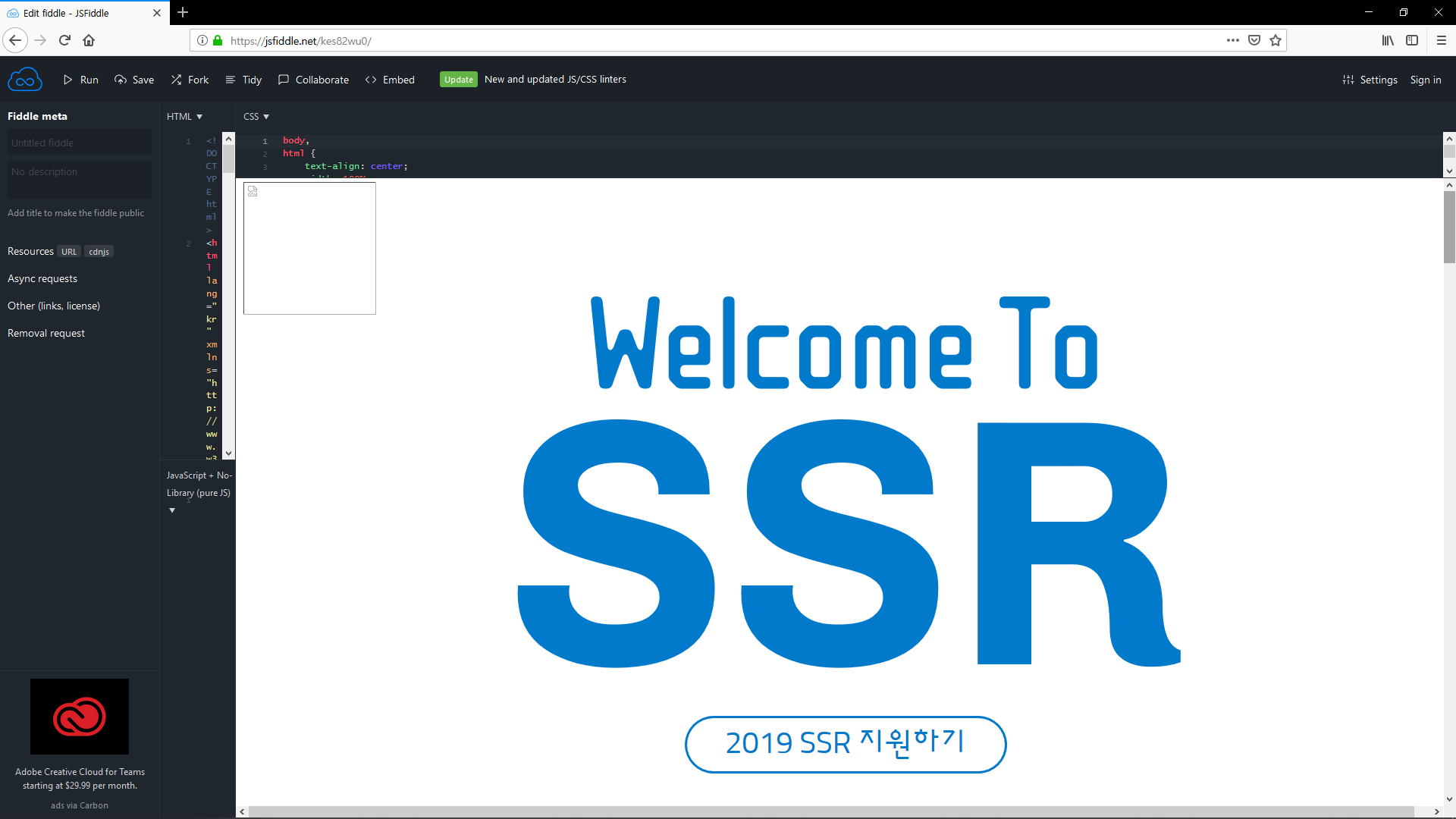Reload the page in browser
This screenshot has height=819, width=1456.
click(64, 40)
